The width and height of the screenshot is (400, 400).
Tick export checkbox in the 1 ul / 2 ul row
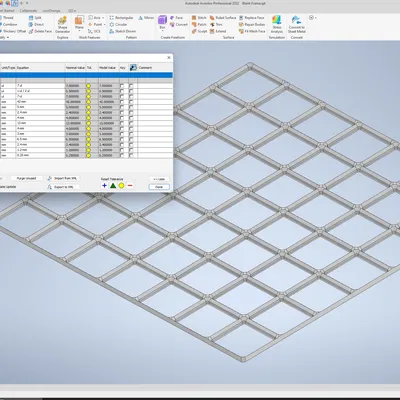pos(131,91)
